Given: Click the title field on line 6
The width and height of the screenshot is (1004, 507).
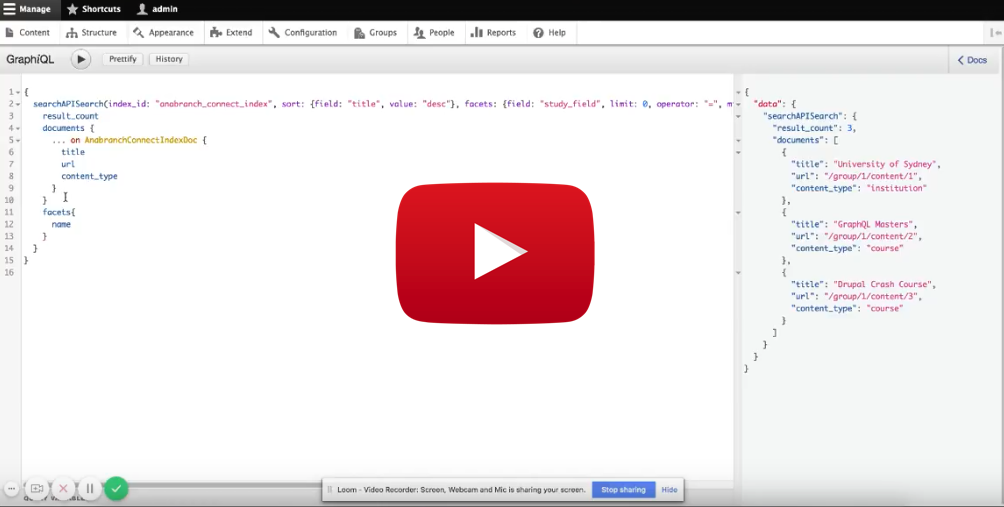Looking at the screenshot, I should 73,152.
